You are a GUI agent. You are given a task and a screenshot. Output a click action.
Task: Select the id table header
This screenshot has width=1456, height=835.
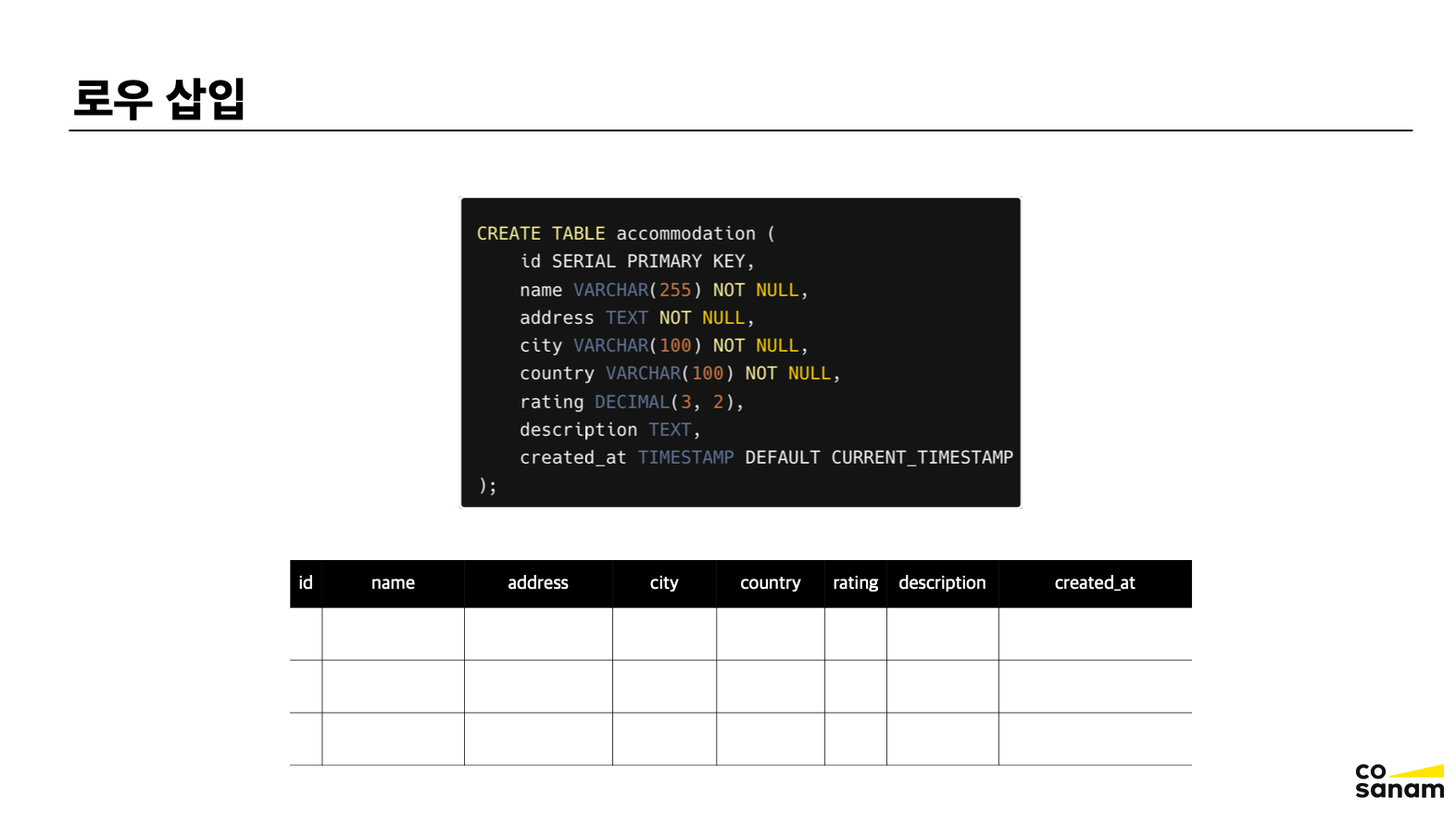click(x=306, y=583)
